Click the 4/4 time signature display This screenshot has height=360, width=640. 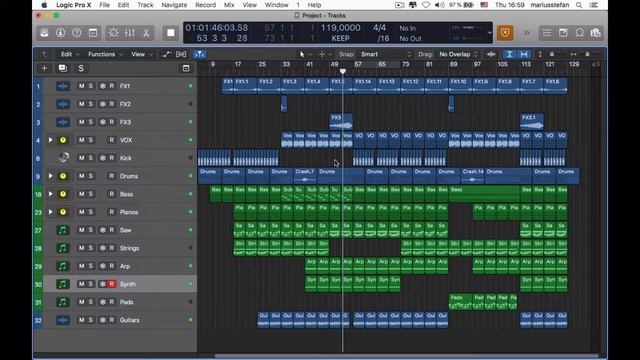(379, 28)
